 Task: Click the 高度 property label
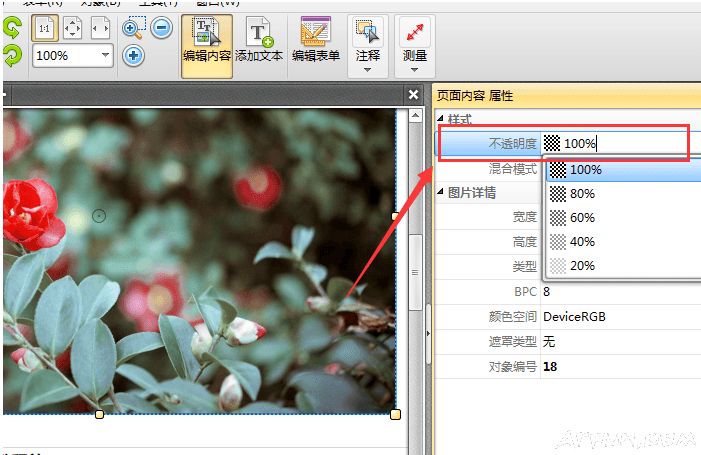525,242
